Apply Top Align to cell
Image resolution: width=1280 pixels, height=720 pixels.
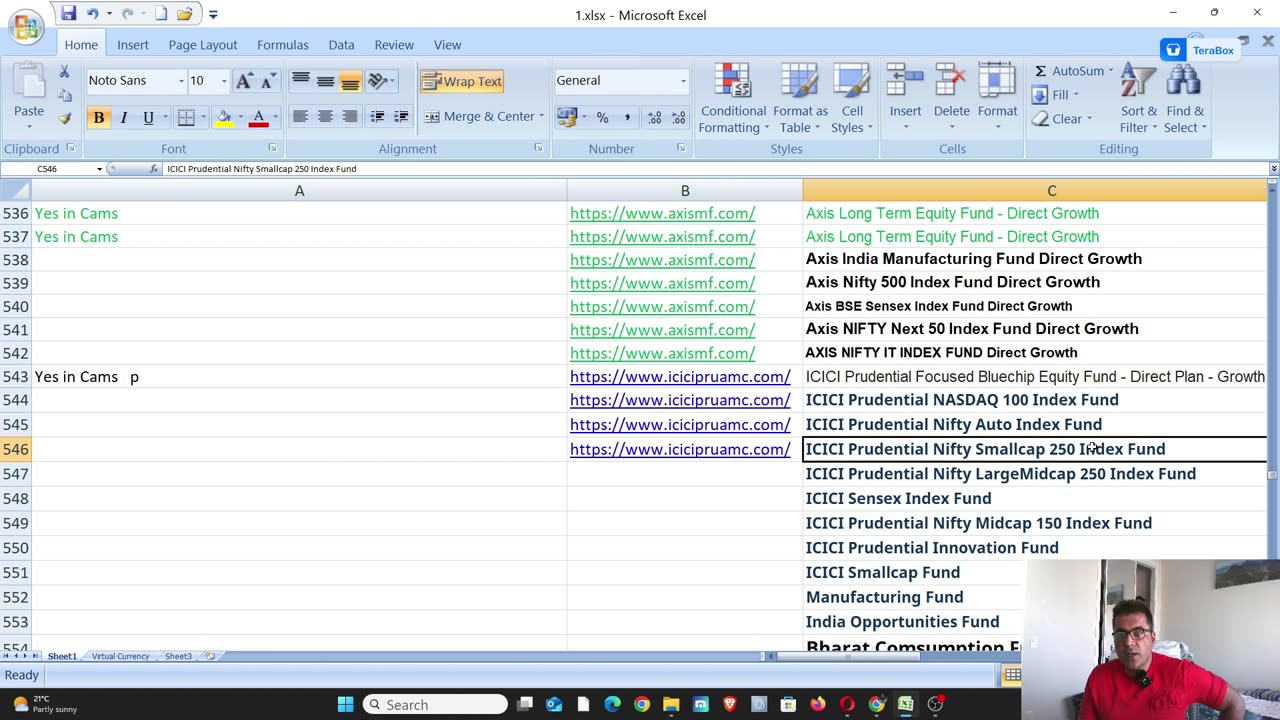point(300,81)
